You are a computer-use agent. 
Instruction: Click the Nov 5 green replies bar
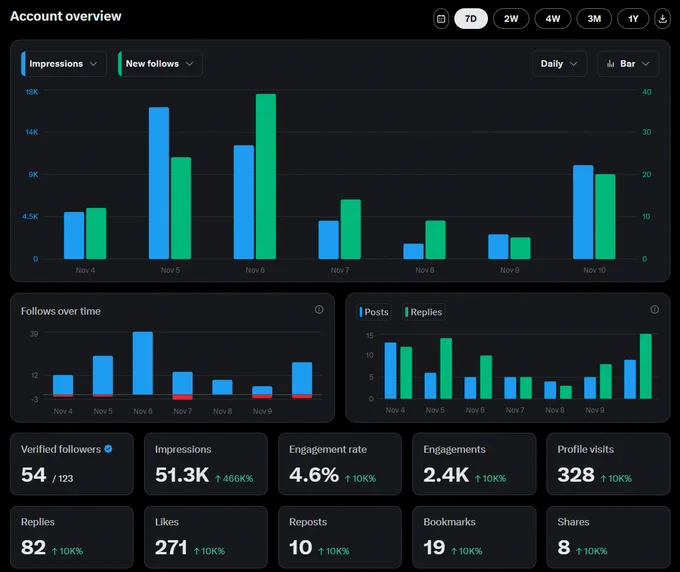(x=446, y=368)
